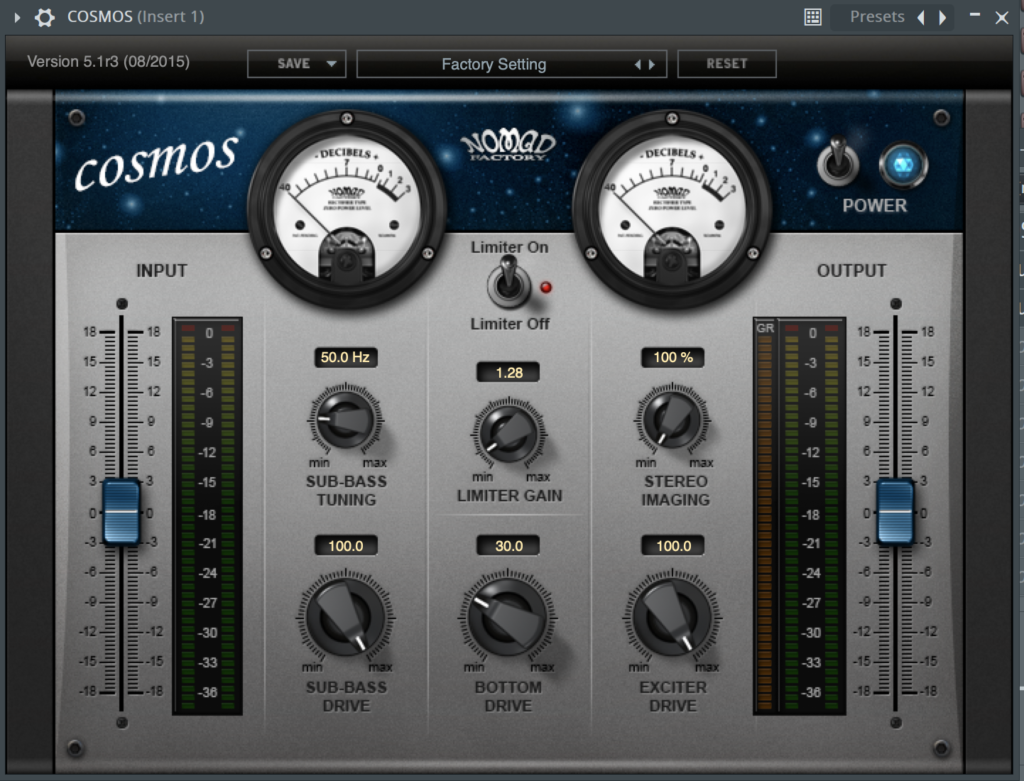Click the 100.0 value above SUB-BASS DRIVE
Image resolution: width=1024 pixels, height=781 pixels.
click(x=345, y=546)
